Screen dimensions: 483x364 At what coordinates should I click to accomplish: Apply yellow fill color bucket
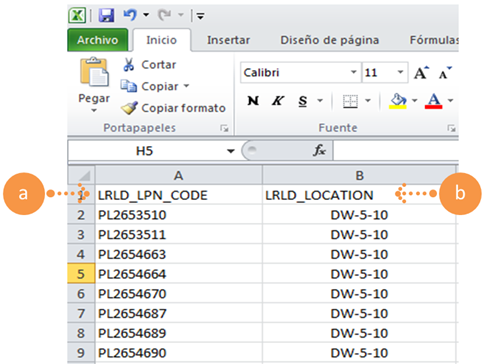coord(398,101)
